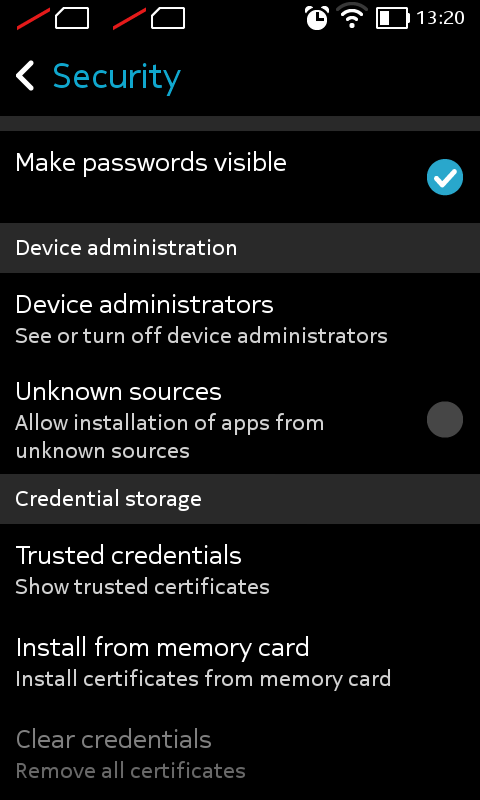Tap the Wi-Fi signal icon
This screenshot has height=800, width=480.
[x=352, y=16]
